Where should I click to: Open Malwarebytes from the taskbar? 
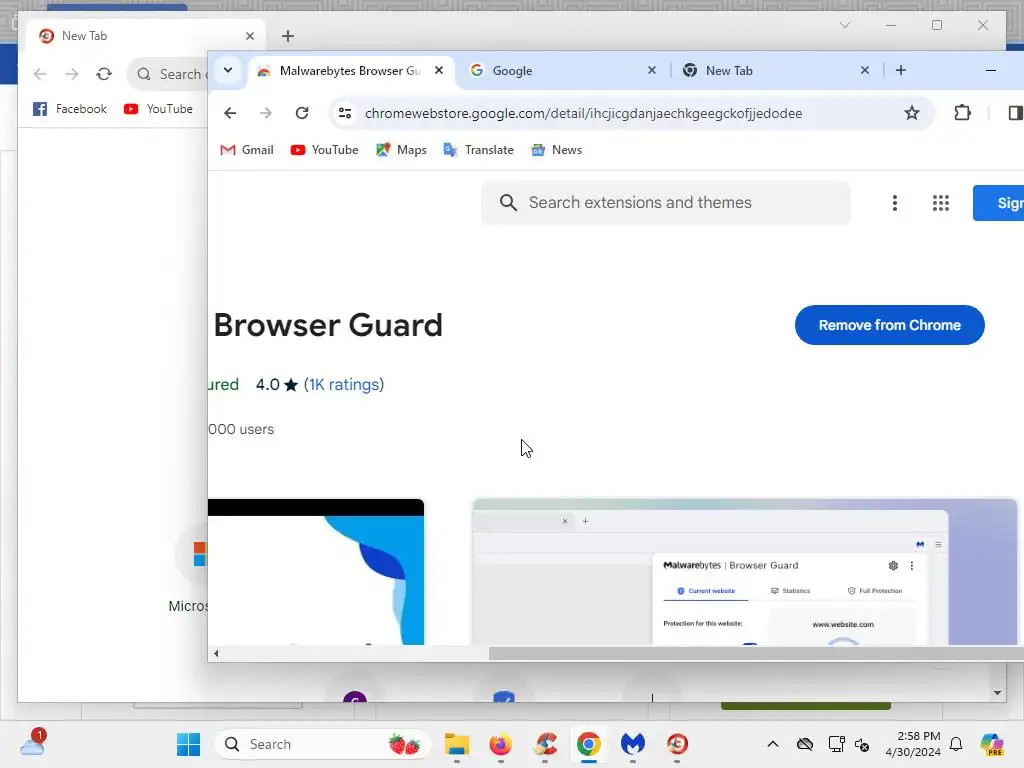click(x=632, y=744)
